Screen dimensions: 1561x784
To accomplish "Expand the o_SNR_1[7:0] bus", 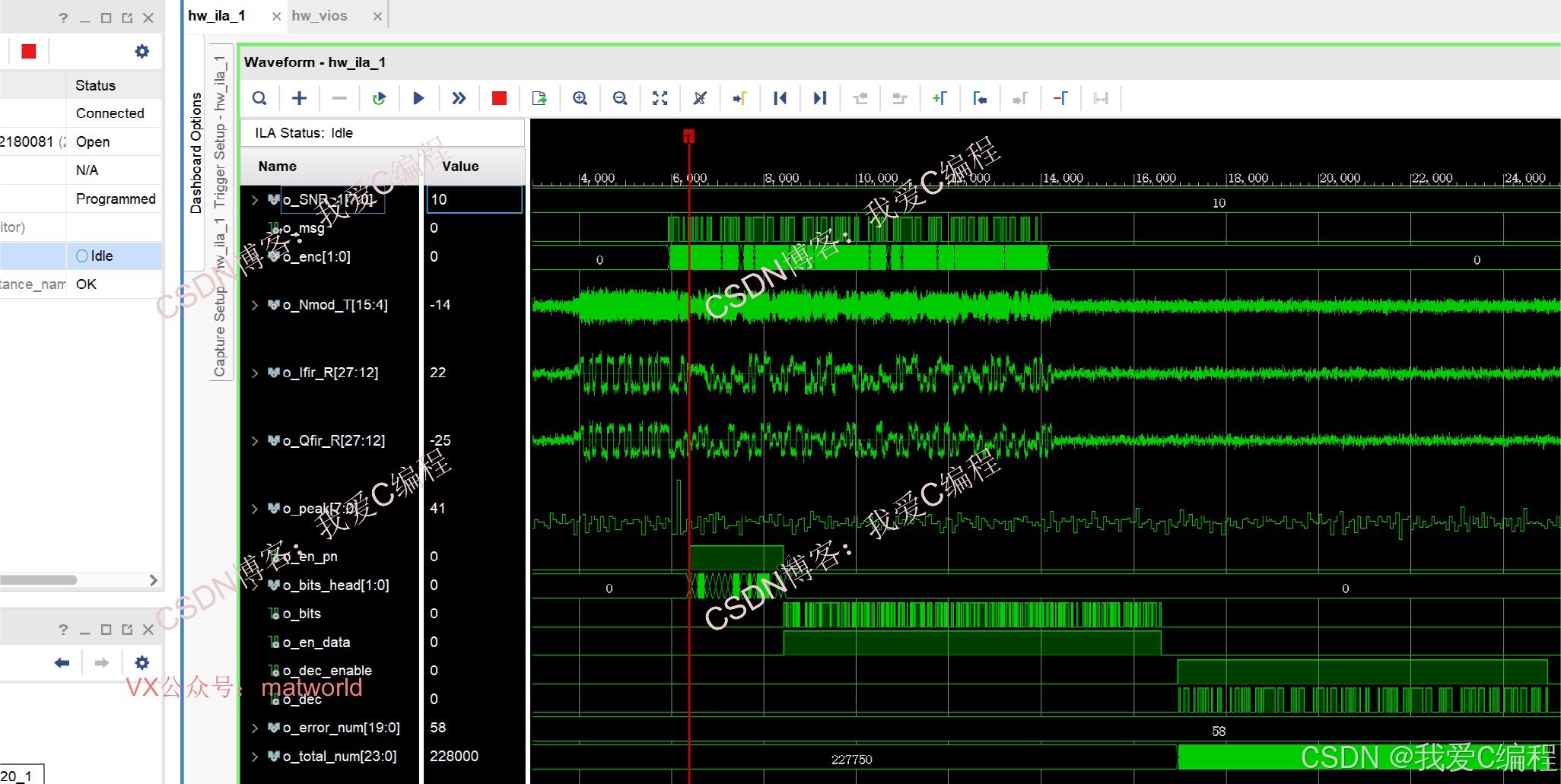I will [x=255, y=200].
